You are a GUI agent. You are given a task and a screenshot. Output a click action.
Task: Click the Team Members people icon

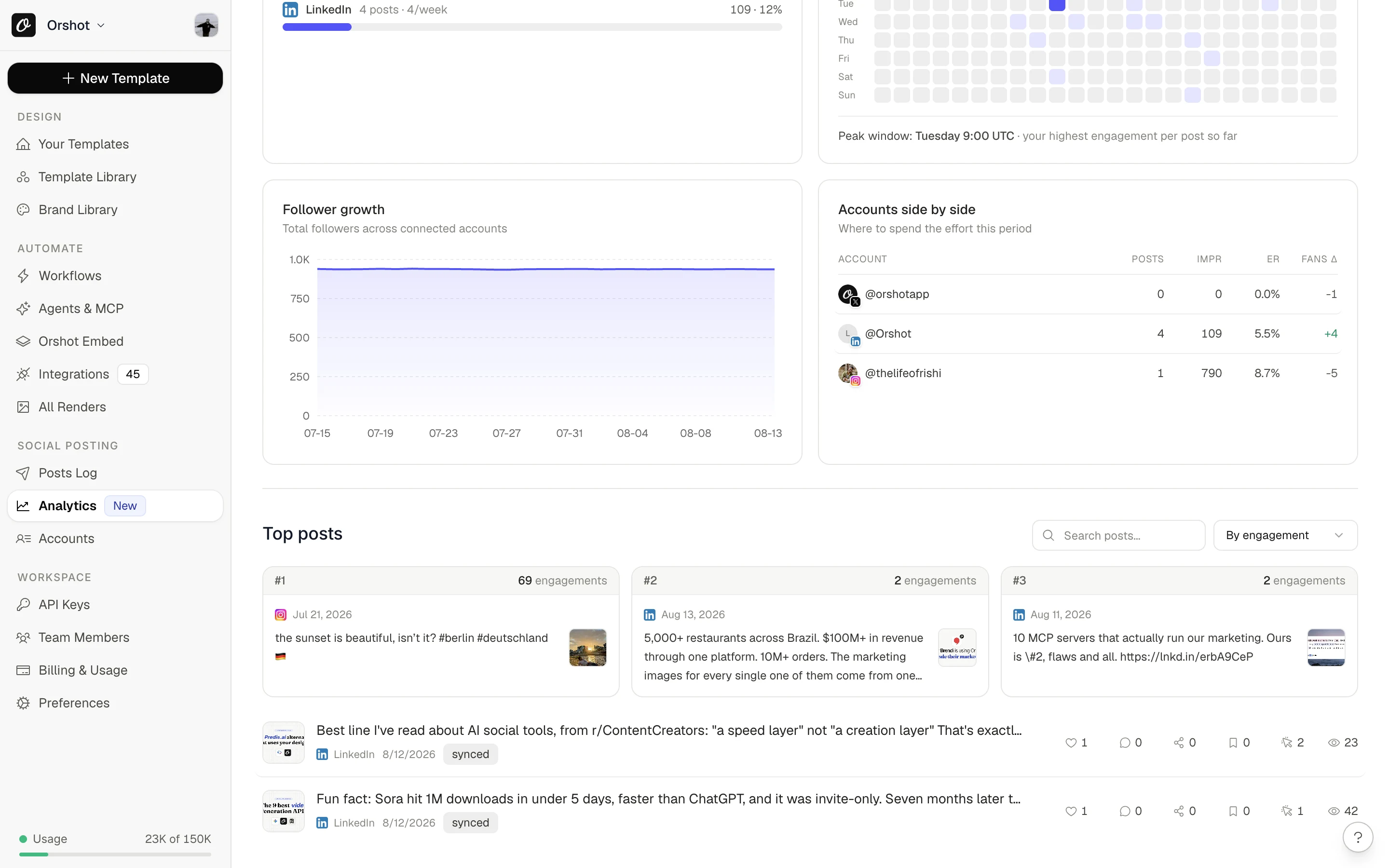pos(23,637)
